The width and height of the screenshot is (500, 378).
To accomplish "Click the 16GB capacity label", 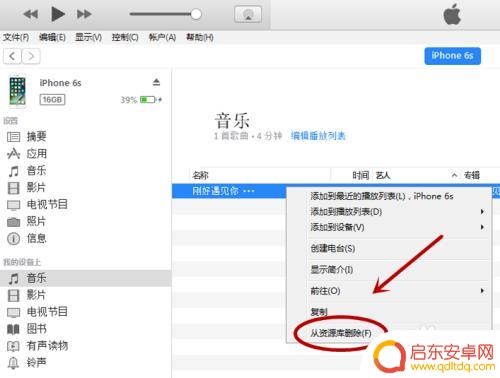I will [52, 100].
